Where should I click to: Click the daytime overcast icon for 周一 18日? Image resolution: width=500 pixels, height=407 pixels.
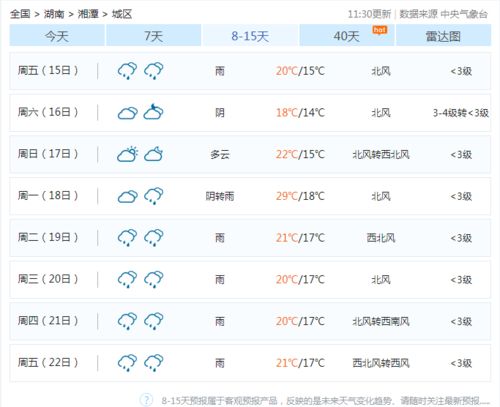[127, 196]
